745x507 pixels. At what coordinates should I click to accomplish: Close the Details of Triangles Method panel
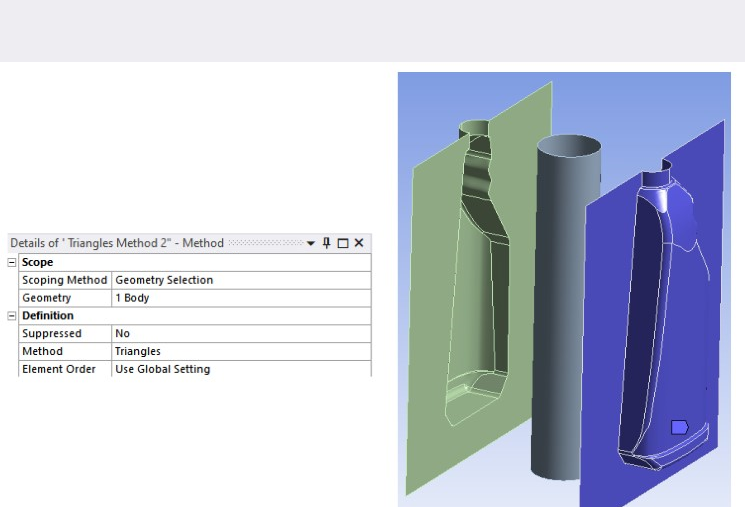coord(358,243)
